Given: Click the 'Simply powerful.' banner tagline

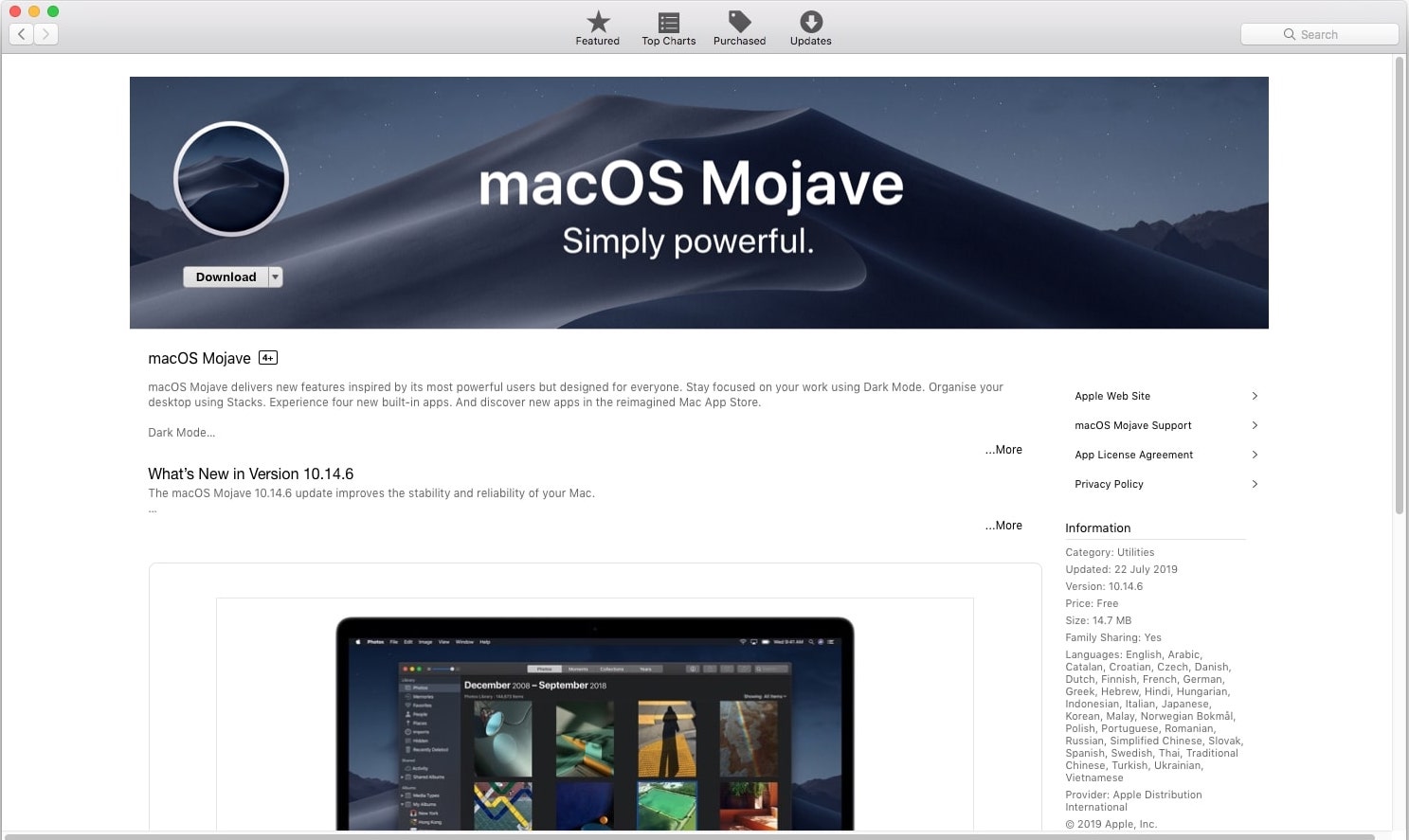Looking at the screenshot, I should (688, 241).
